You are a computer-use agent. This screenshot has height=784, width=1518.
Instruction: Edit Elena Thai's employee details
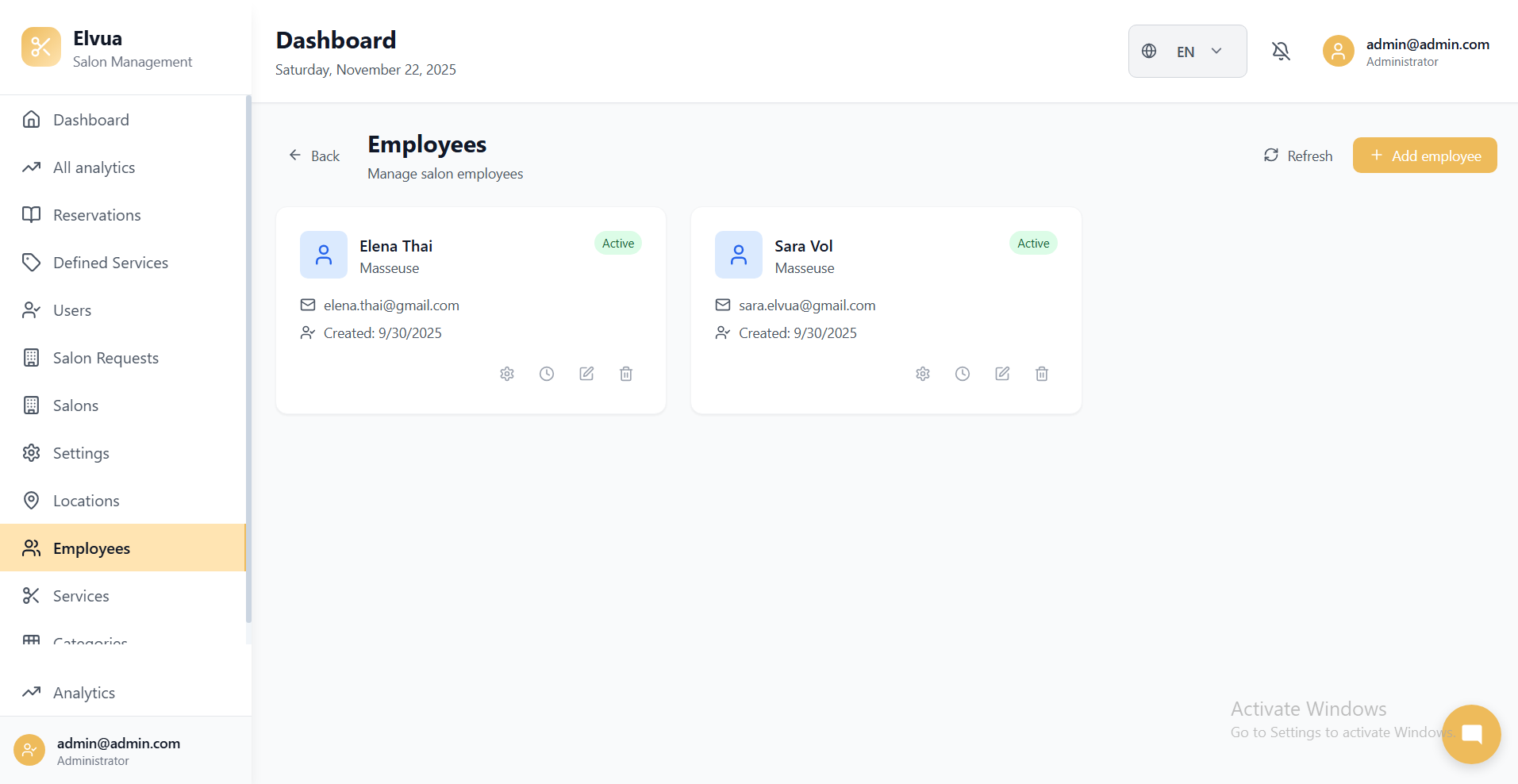[586, 373]
